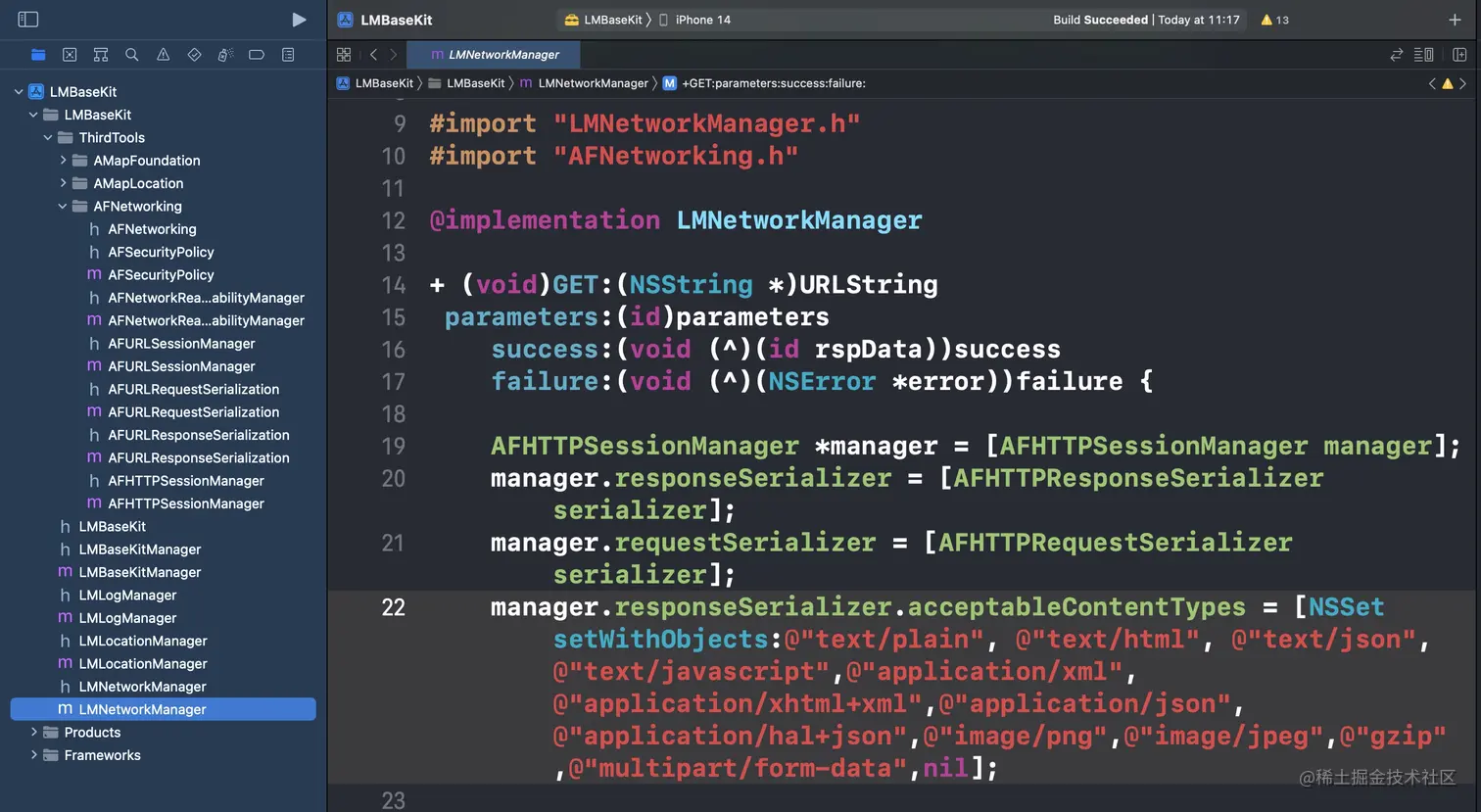Click the Build Succeeded status text
1481x812 pixels.
pos(1100,20)
